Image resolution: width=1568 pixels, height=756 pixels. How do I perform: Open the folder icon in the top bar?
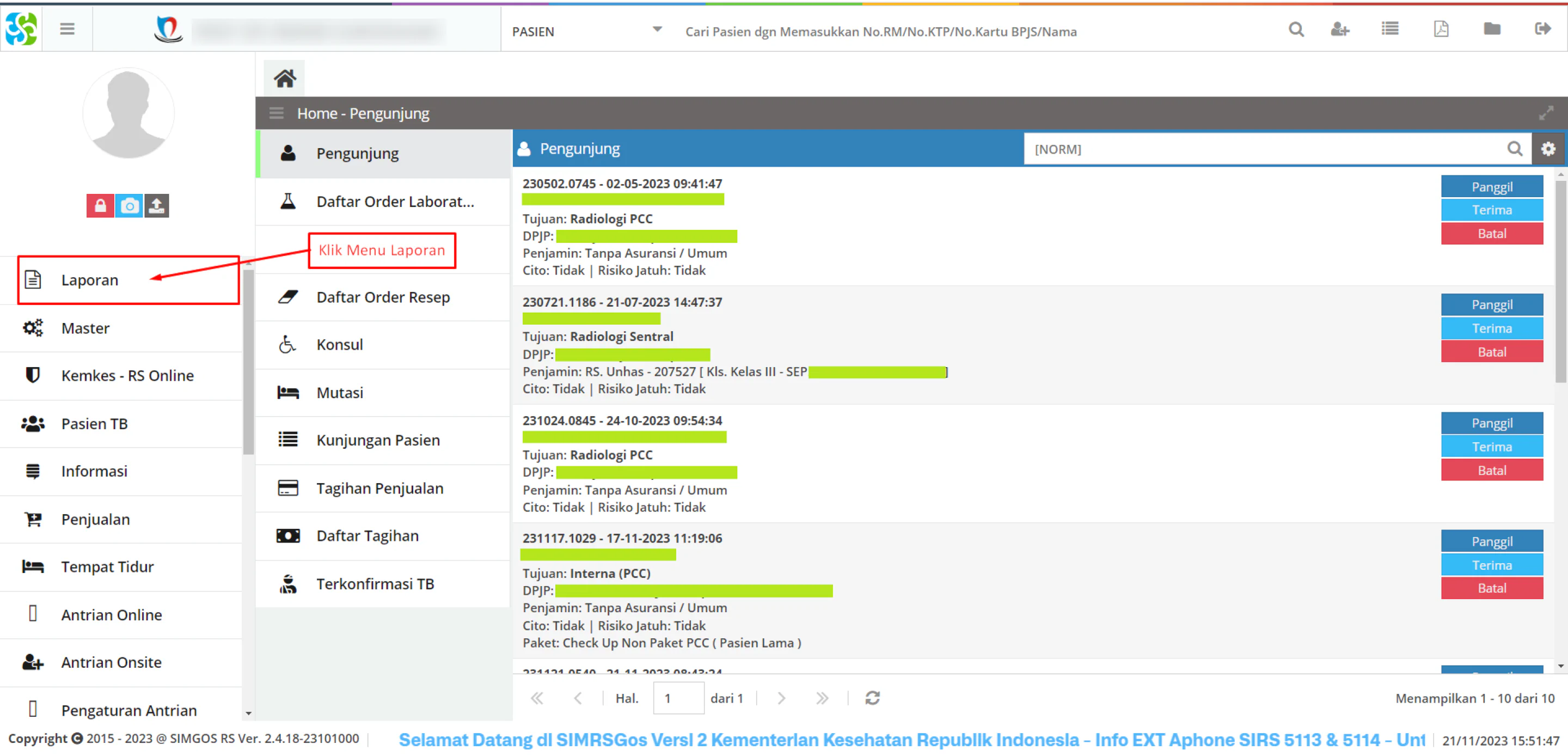tap(1492, 29)
